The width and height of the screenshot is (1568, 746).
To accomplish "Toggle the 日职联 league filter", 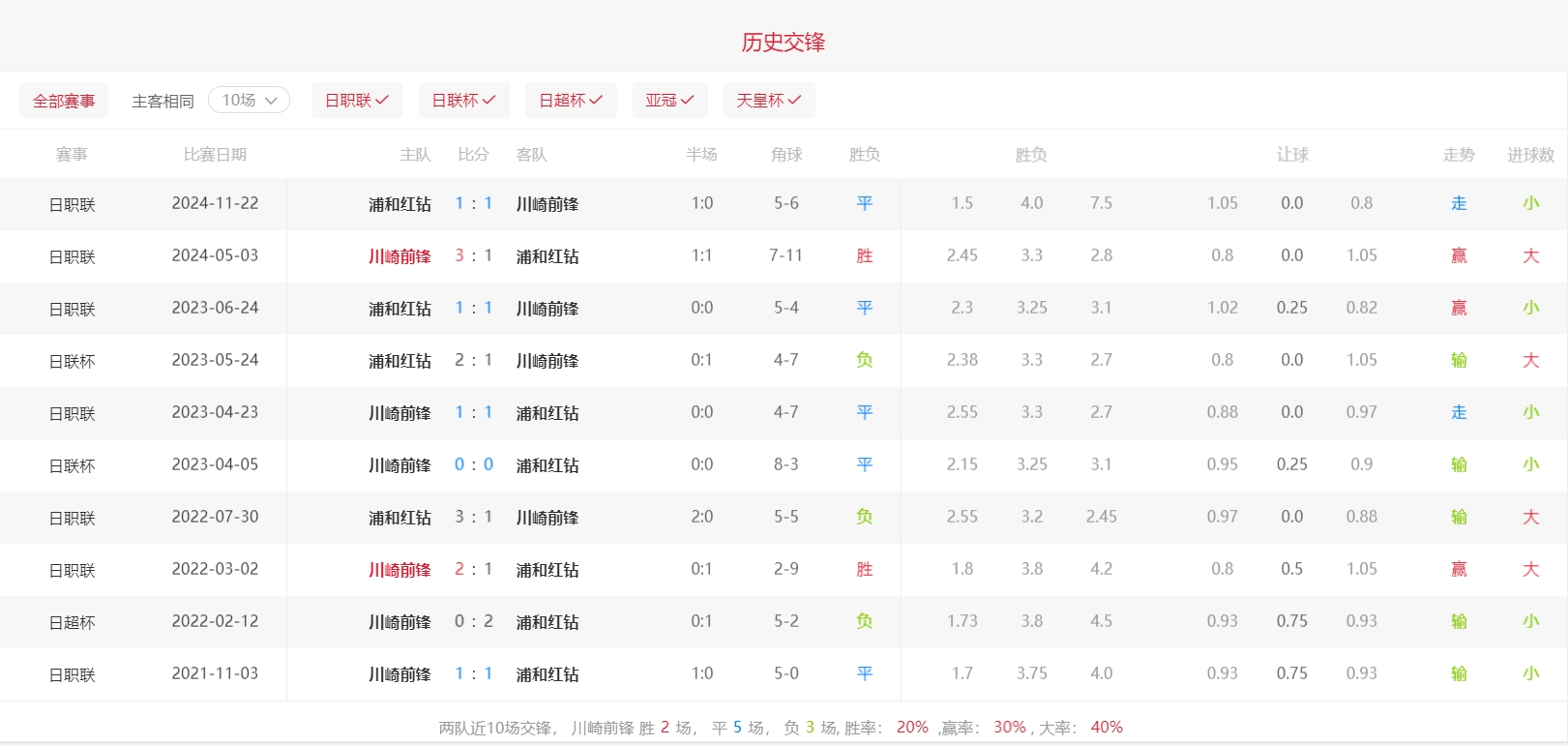I will [x=356, y=101].
